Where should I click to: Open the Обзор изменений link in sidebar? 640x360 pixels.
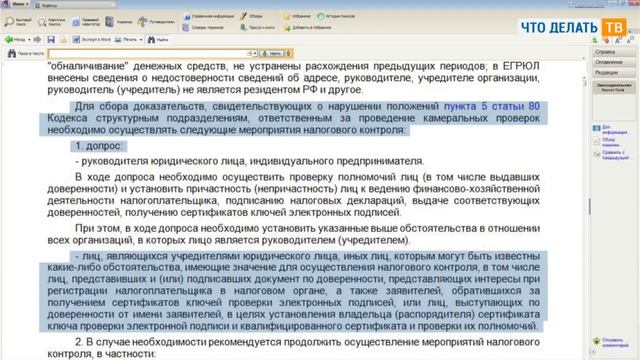(607, 142)
